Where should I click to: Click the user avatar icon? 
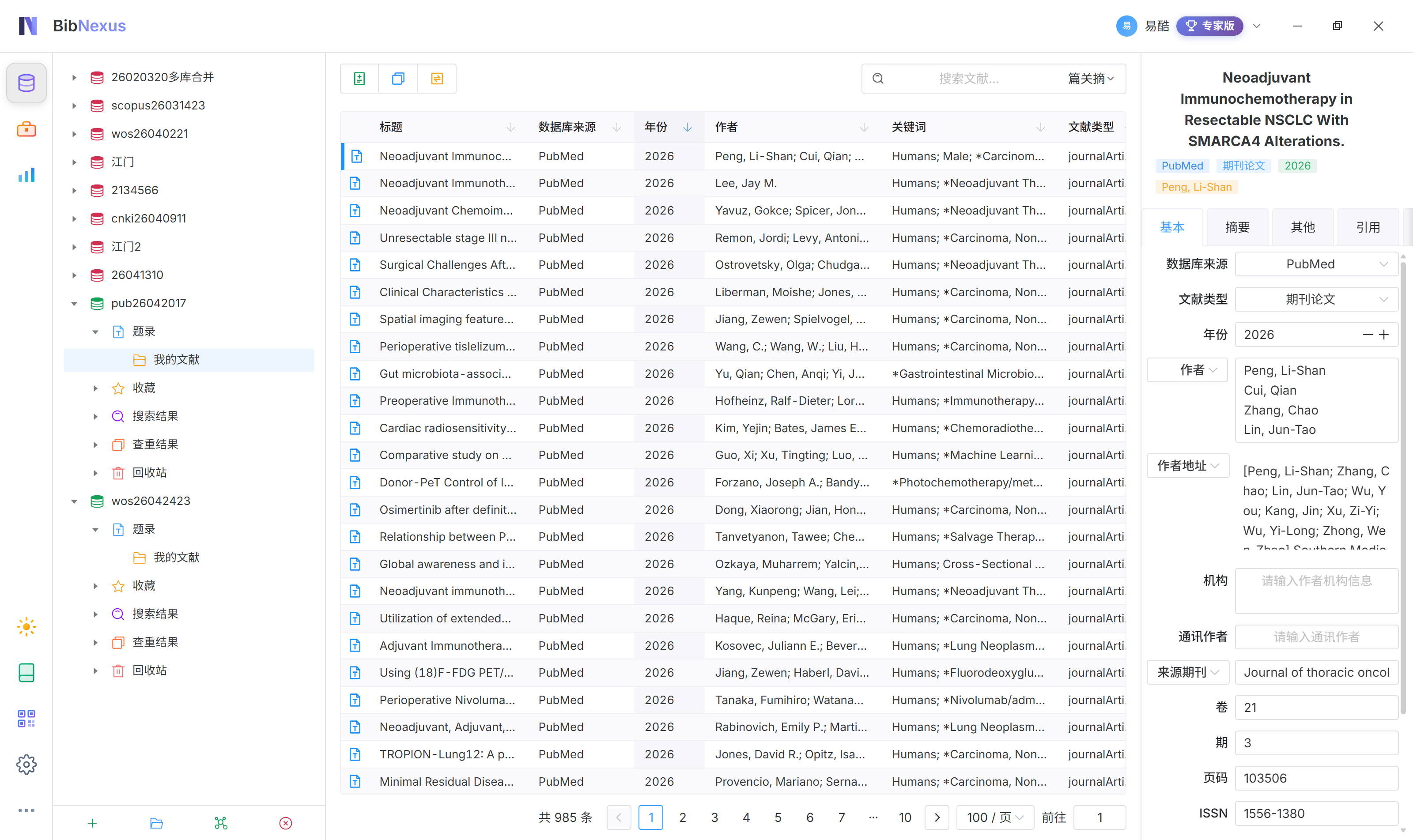tap(1126, 26)
